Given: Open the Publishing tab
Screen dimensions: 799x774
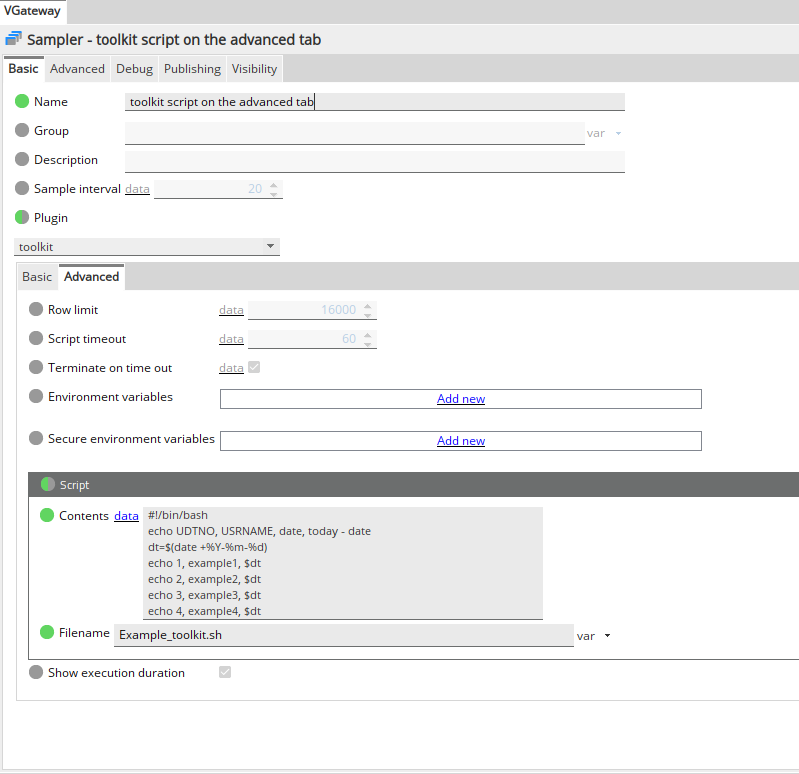Looking at the screenshot, I should click(192, 69).
